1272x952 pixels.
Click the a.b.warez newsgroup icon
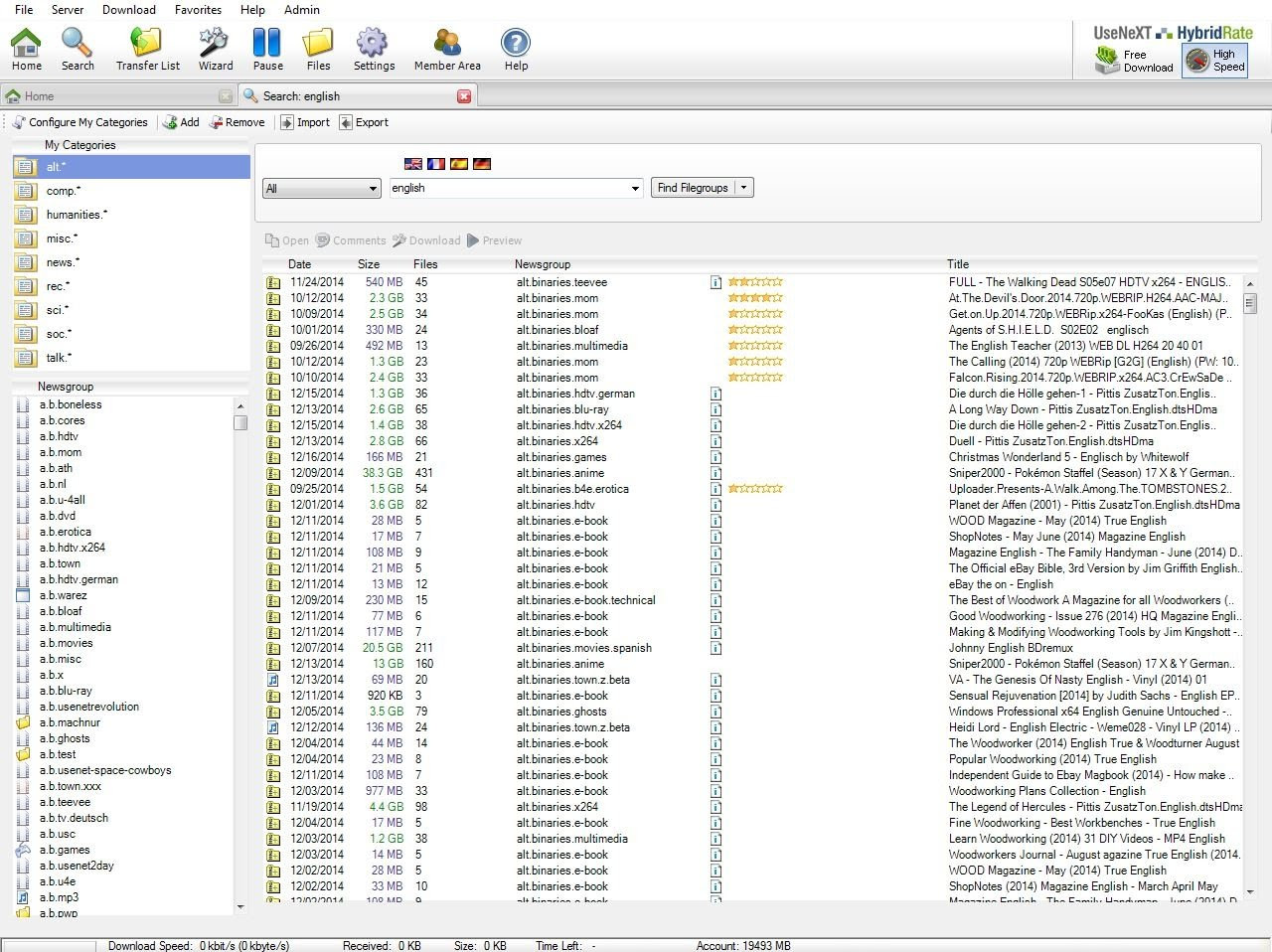pos(23,595)
